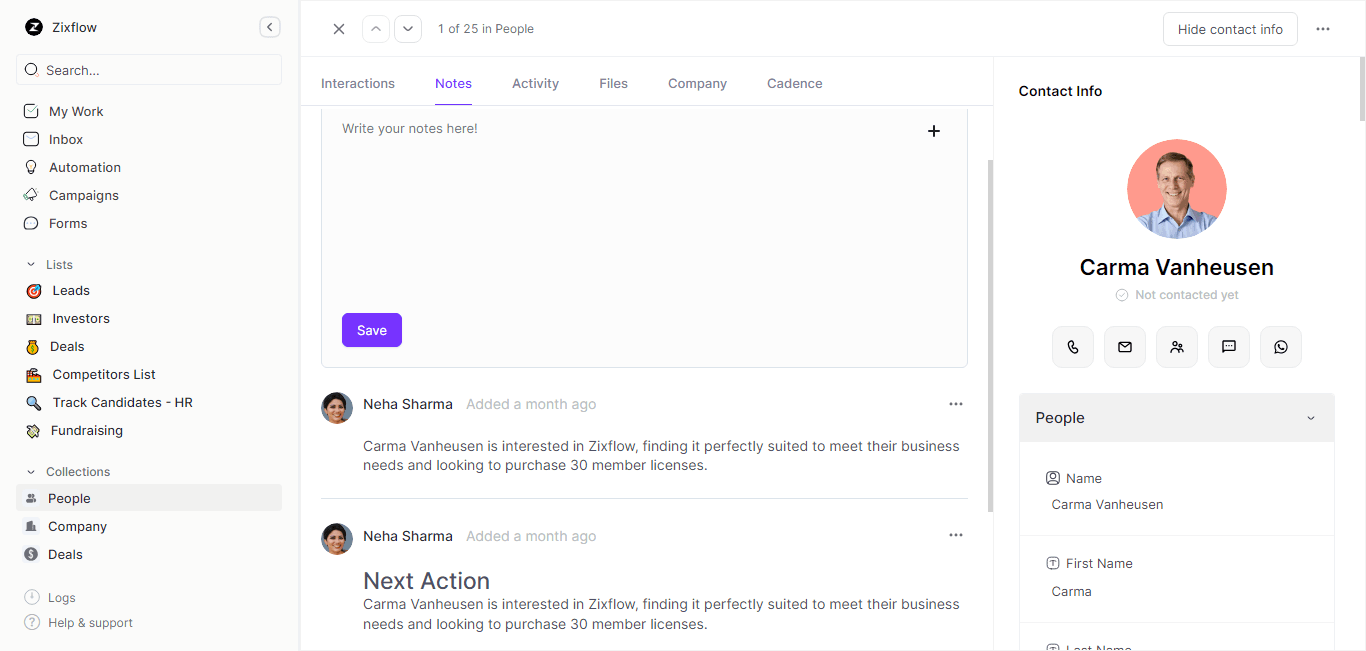Open the Fundraising list

[x=85, y=430]
